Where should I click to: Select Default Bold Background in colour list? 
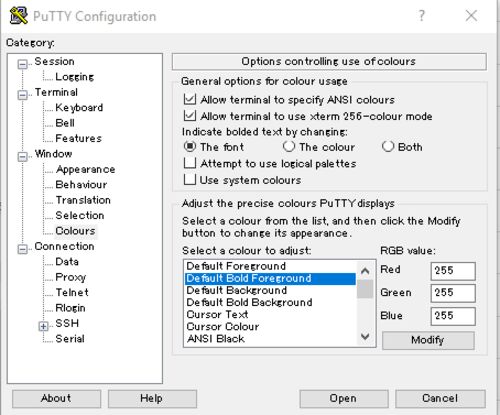point(270,303)
